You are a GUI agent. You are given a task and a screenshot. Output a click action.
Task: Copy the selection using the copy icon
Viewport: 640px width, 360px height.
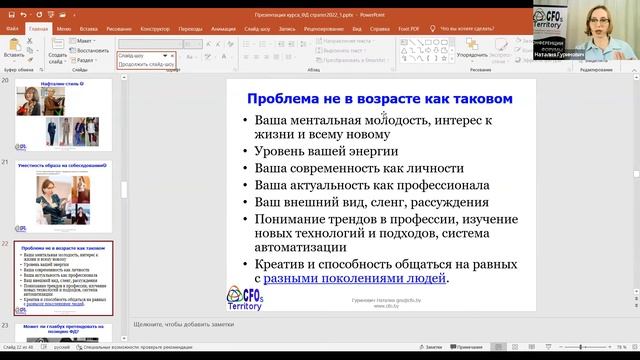(29, 50)
